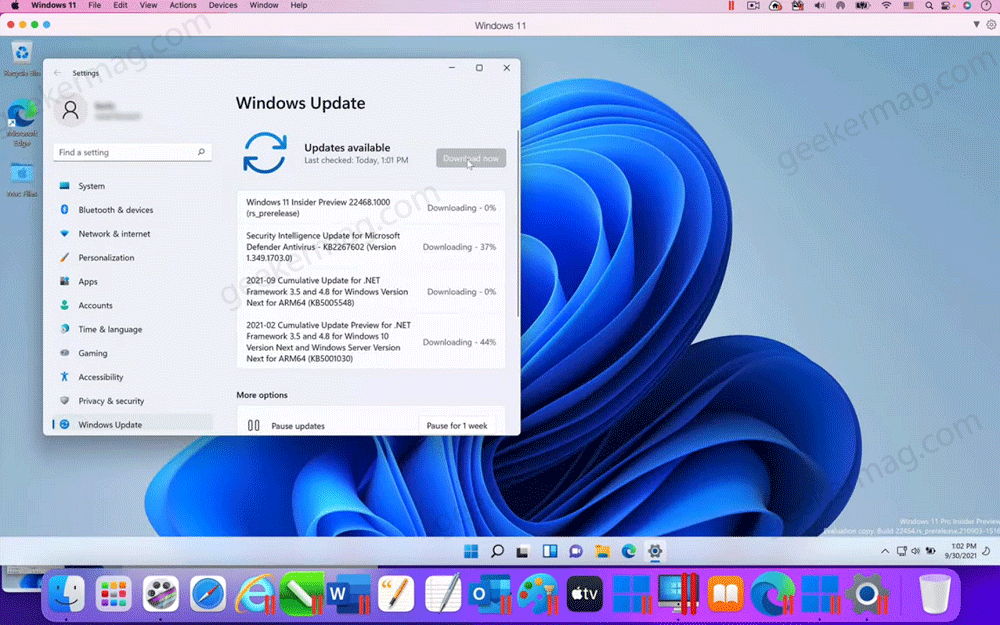The width and height of the screenshot is (1000, 625).
Task: Select Windows Update in the sidebar
Action: click(133, 425)
